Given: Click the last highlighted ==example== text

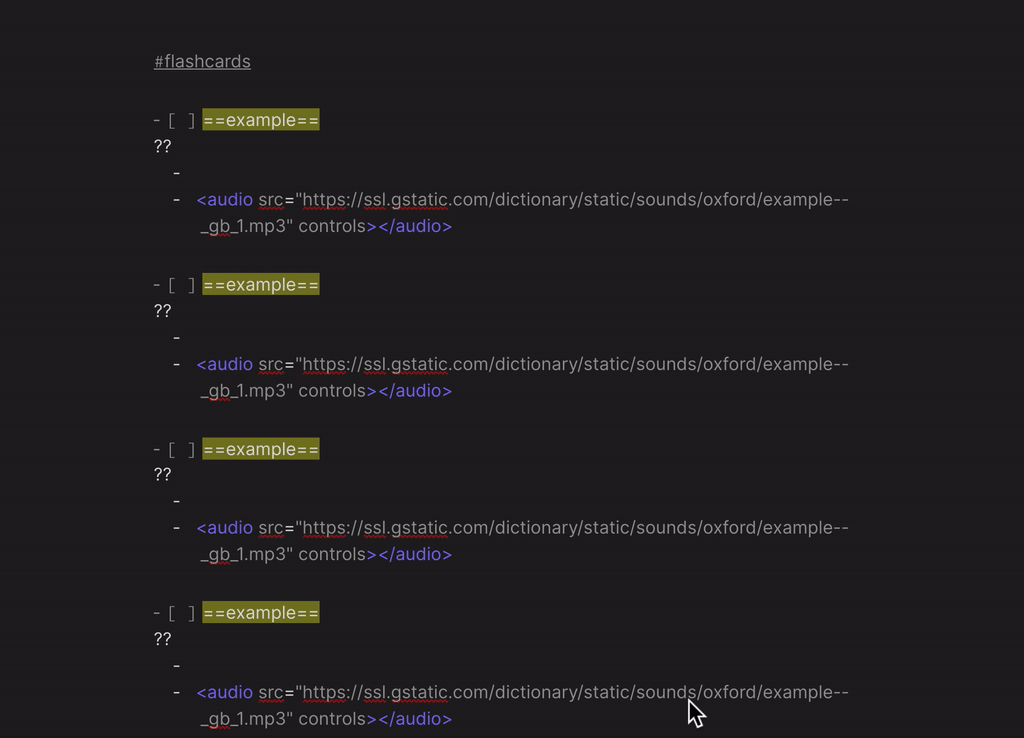Looking at the screenshot, I should click(261, 613).
